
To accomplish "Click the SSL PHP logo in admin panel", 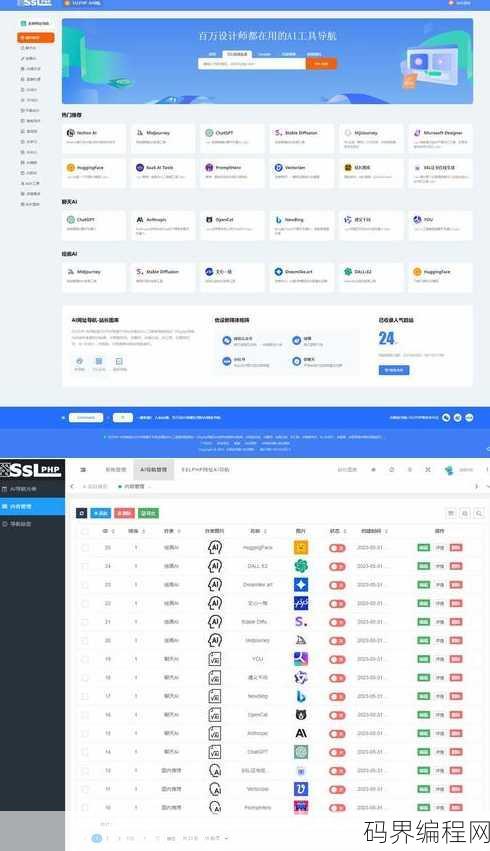I will pos(31,469).
